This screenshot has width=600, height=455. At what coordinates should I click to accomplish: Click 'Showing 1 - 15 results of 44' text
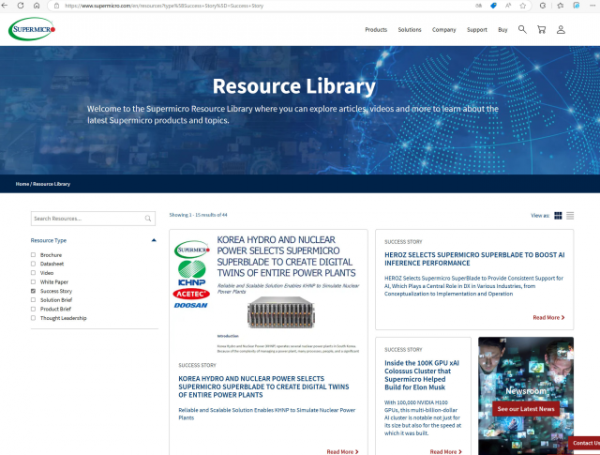click(198, 215)
